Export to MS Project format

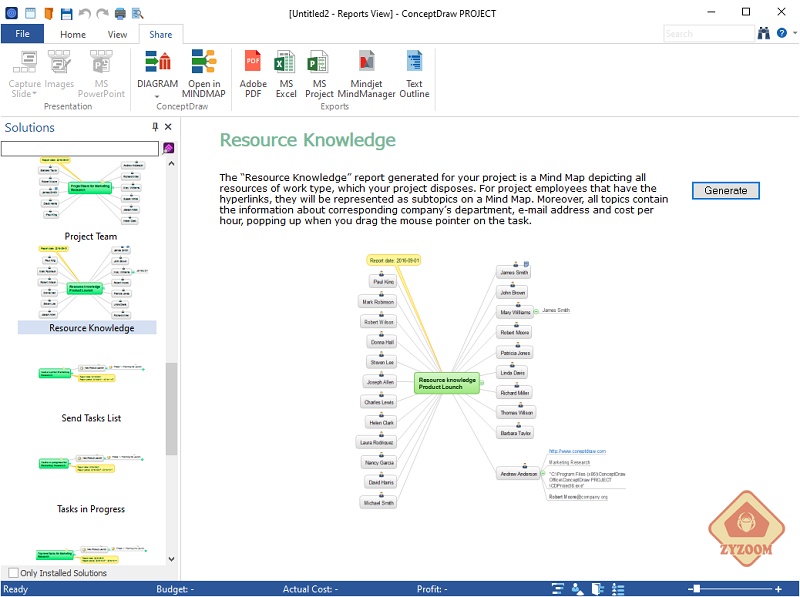(319, 74)
